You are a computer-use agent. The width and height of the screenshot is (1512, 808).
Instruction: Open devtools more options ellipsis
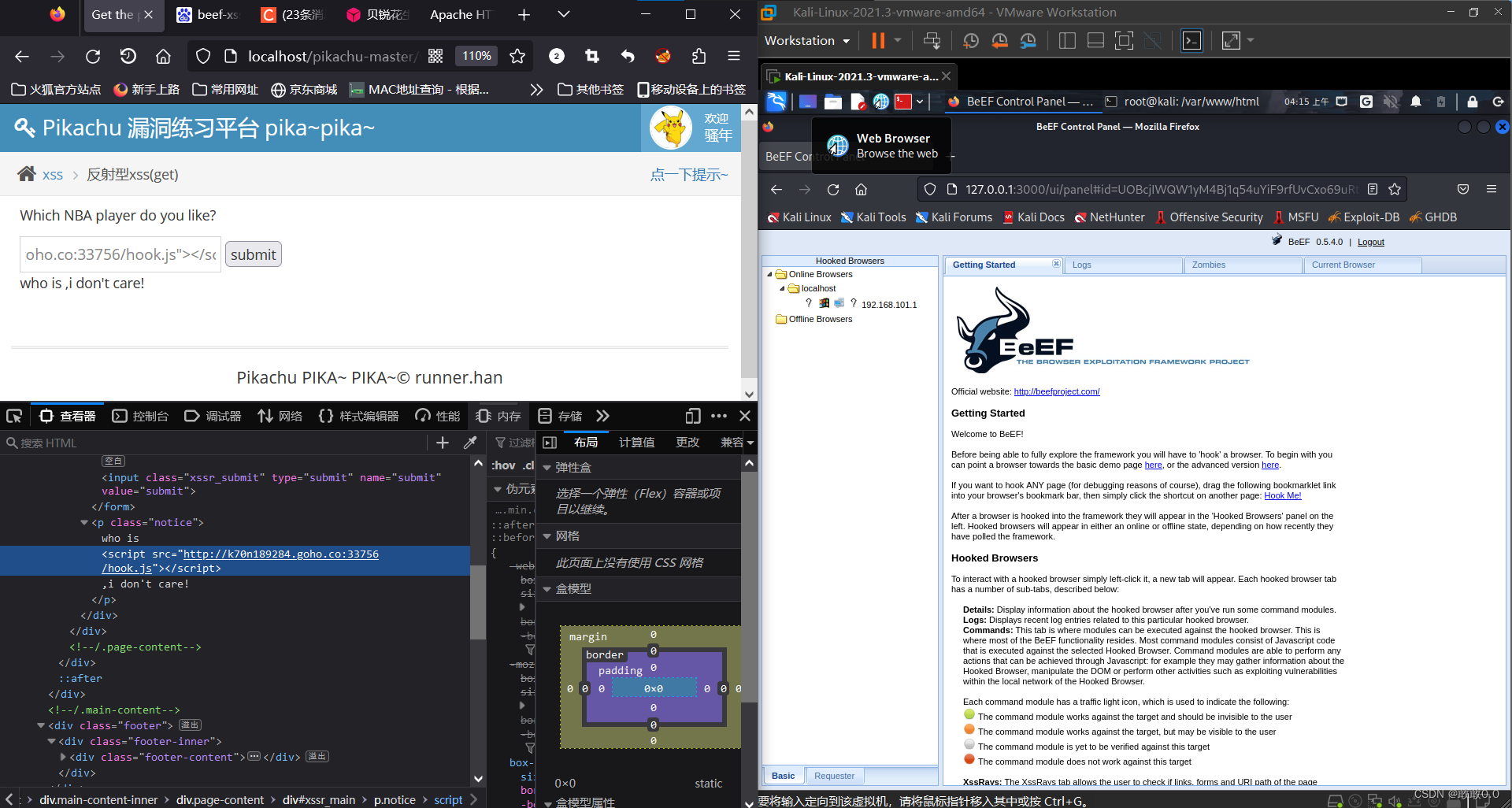[719, 416]
